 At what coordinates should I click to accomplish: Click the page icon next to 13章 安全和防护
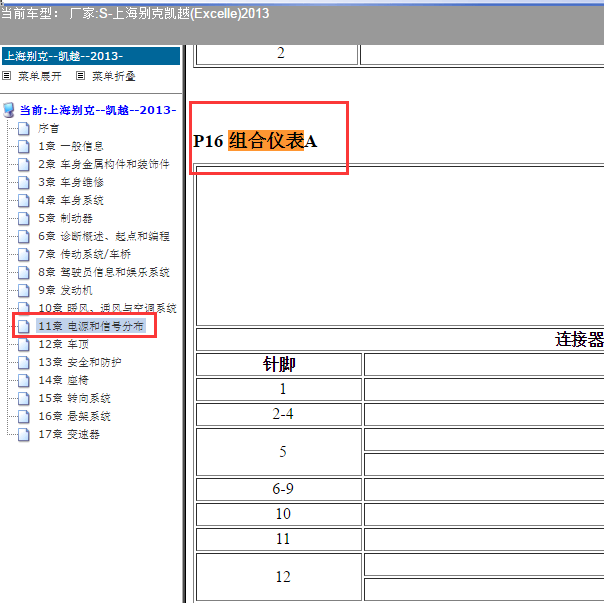coord(23,362)
